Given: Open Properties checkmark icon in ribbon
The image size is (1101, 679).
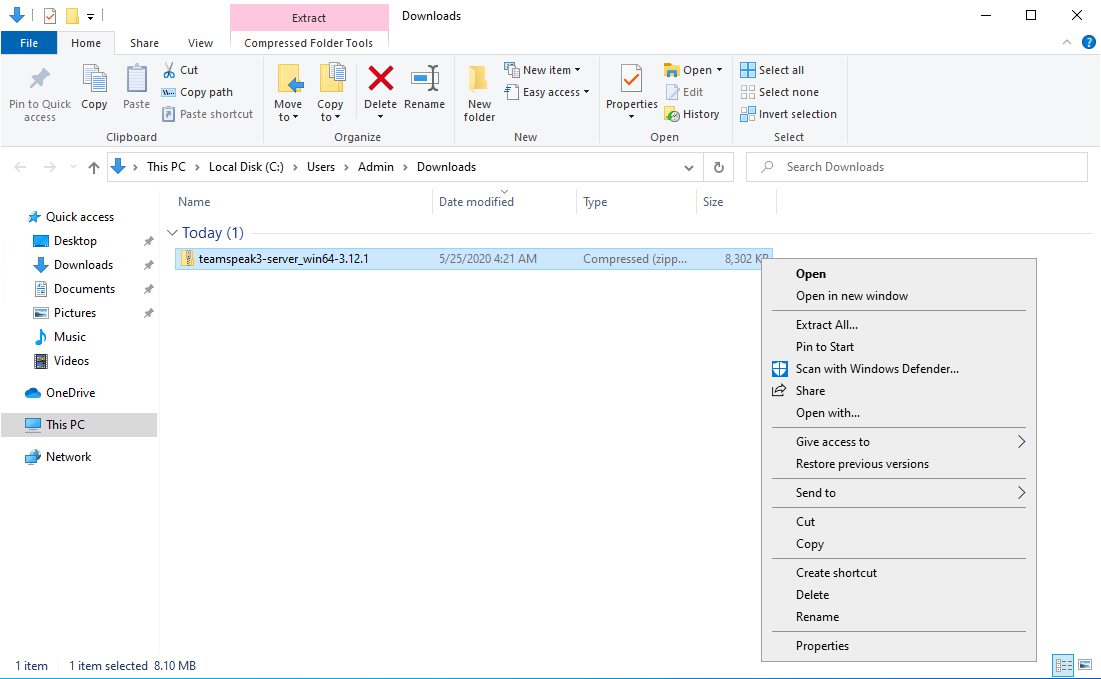Looking at the screenshot, I should click(x=631, y=79).
